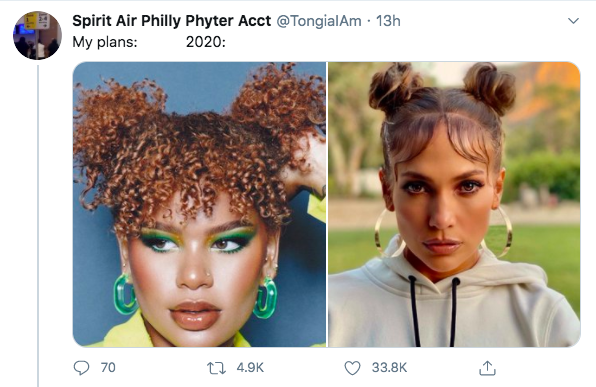Open the author's round profile avatar

click(x=37, y=35)
